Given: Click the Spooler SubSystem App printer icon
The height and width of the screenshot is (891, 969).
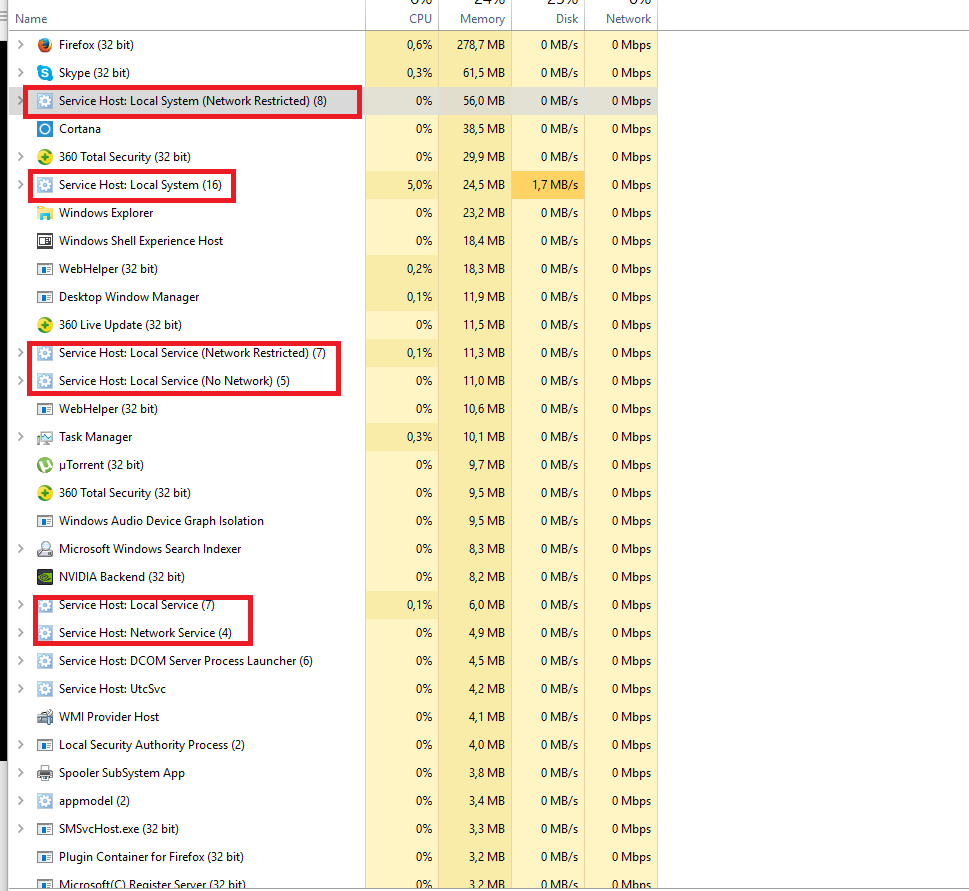Looking at the screenshot, I should (44, 773).
